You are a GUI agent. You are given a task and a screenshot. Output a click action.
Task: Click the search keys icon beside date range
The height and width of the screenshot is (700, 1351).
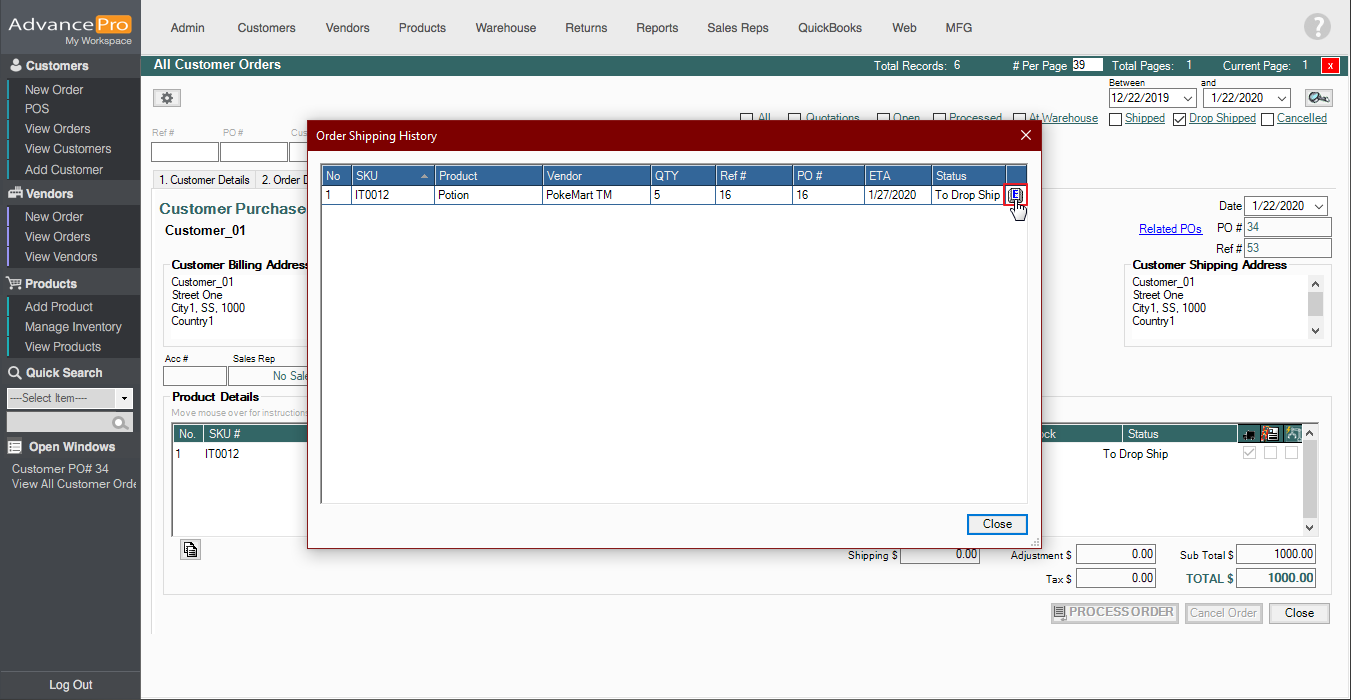1318,98
